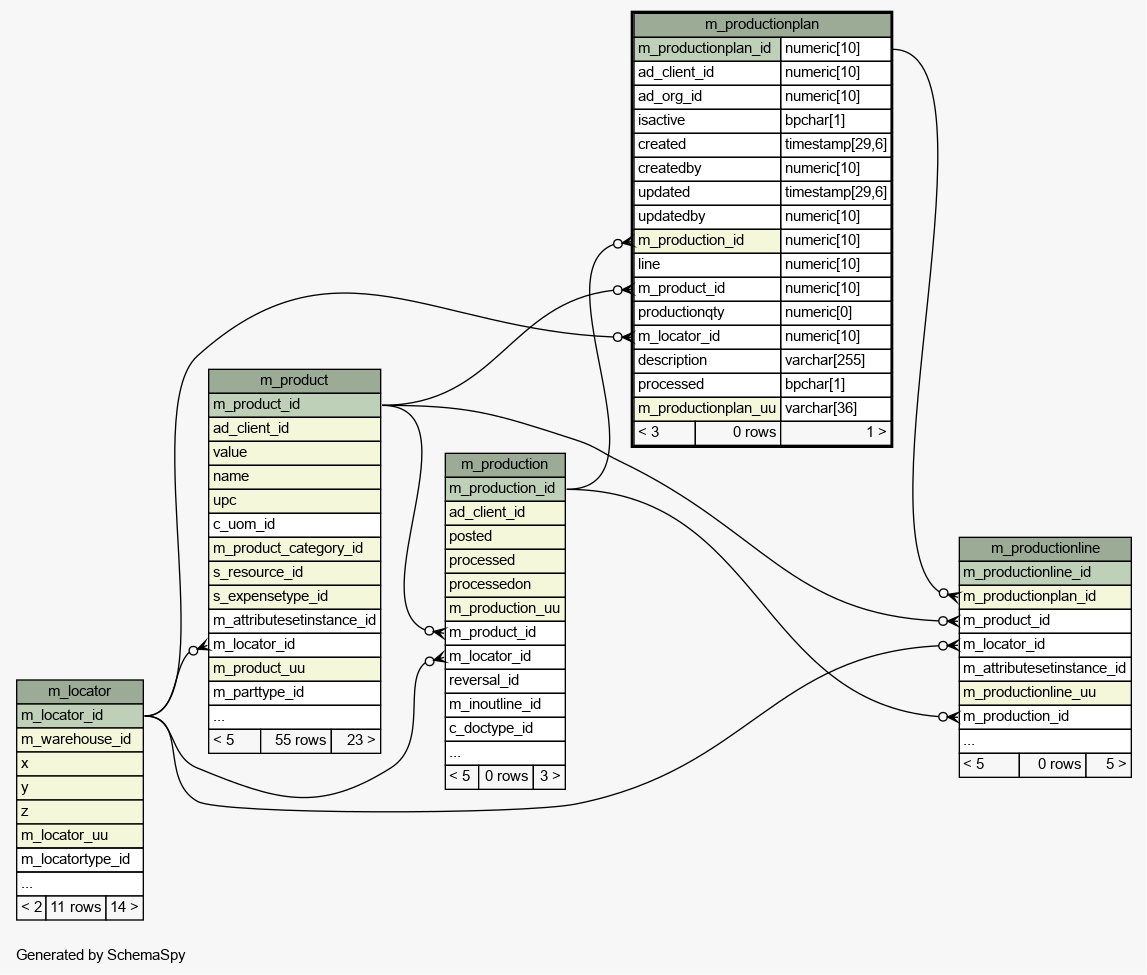Viewport: 1147px width, 975px height.
Task: Select m_parttype_id column in m_product
Action: click(294, 693)
